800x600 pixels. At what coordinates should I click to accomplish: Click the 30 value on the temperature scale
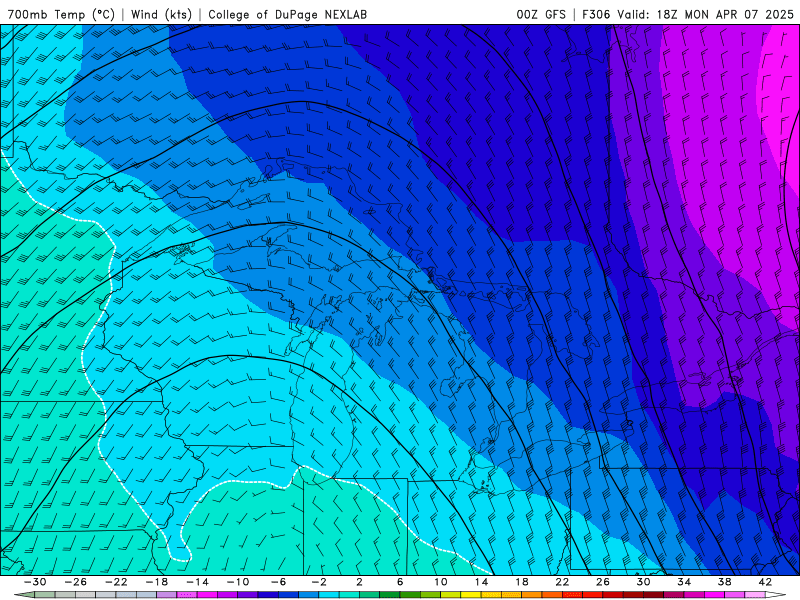[x=643, y=582]
